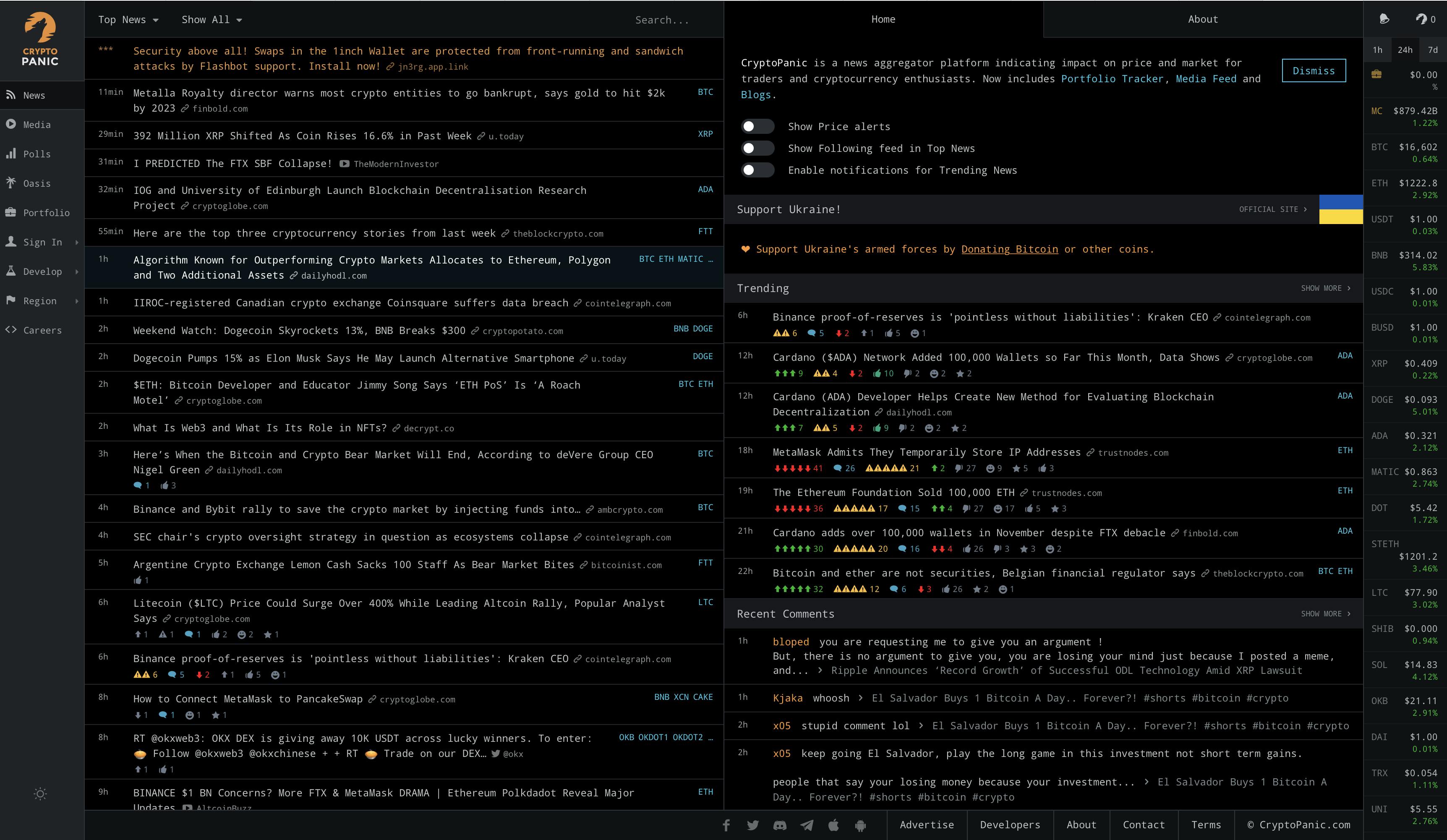Image resolution: width=1447 pixels, height=840 pixels.
Task: Open CryptoPanic's Twitter page icon
Action: point(753,825)
